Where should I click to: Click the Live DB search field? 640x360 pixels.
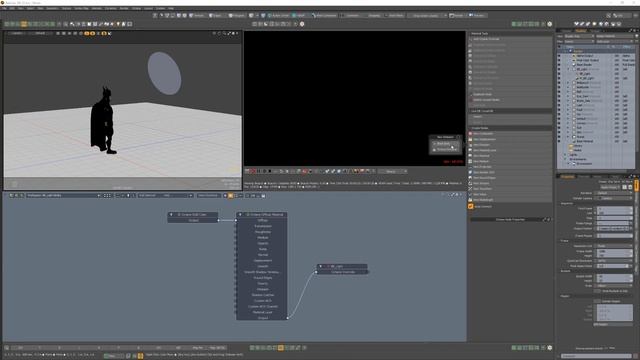(x=510, y=117)
